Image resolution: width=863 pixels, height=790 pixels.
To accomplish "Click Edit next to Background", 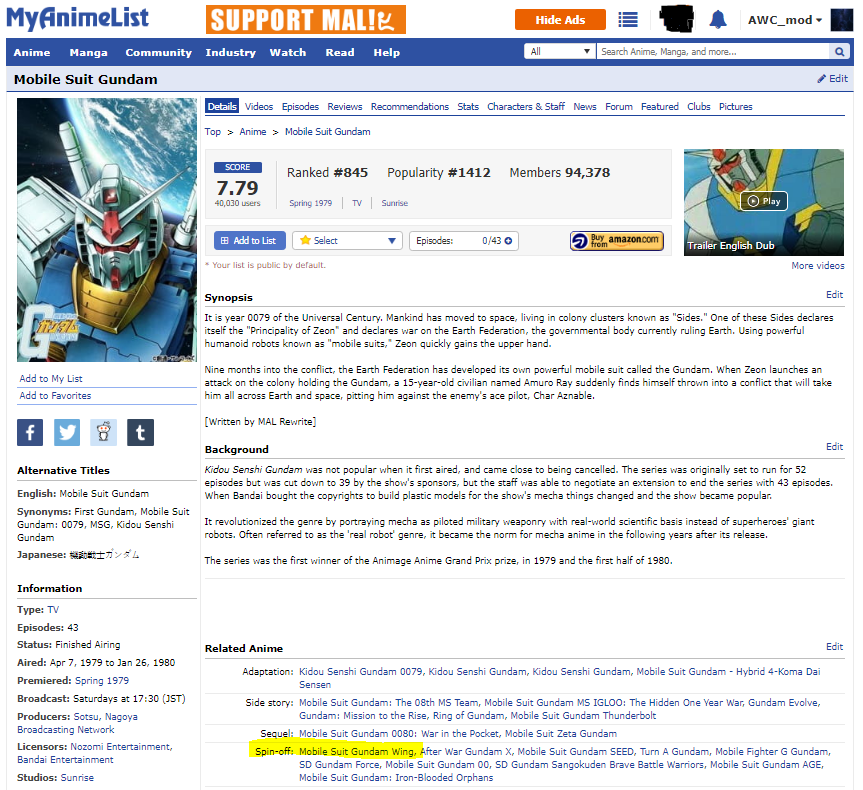I will (834, 446).
